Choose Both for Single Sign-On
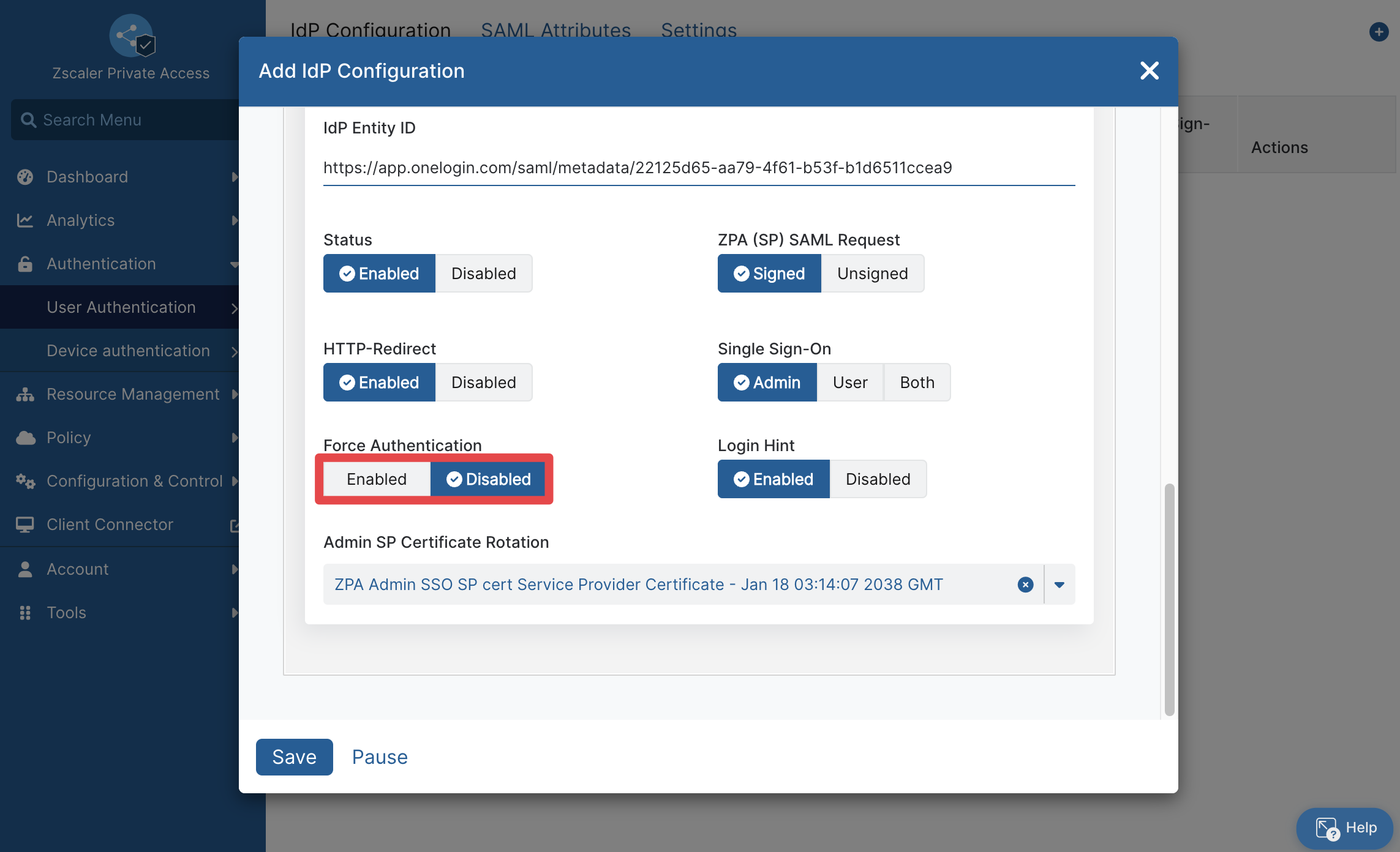 click(917, 383)
